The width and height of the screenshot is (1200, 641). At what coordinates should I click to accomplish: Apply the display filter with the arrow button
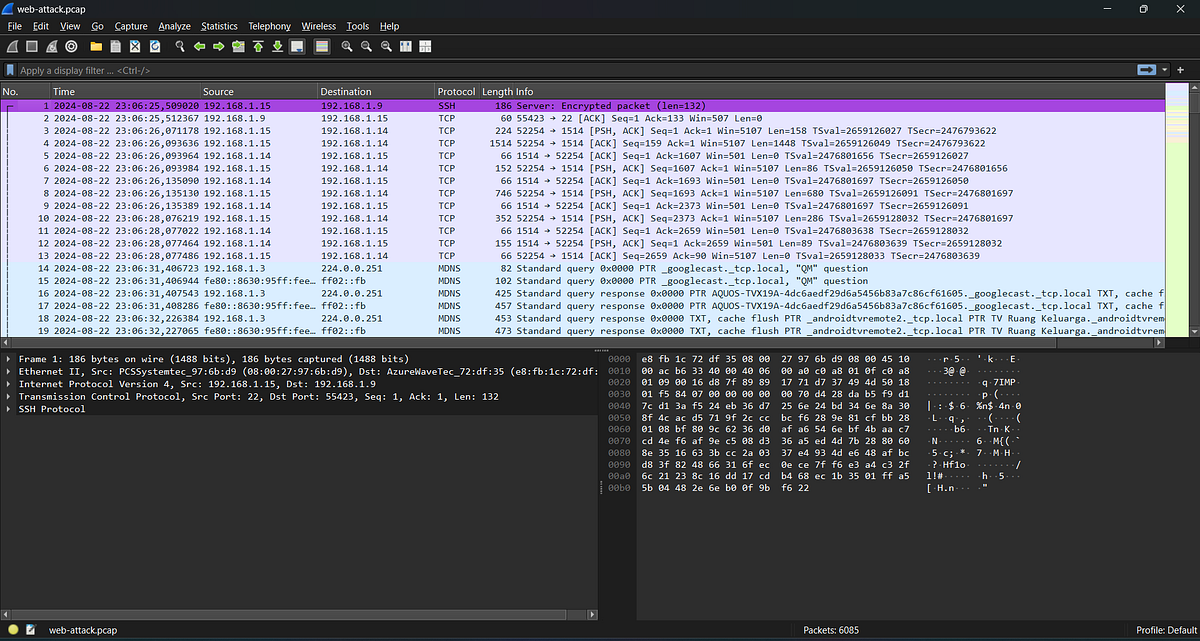[1147, 70]
